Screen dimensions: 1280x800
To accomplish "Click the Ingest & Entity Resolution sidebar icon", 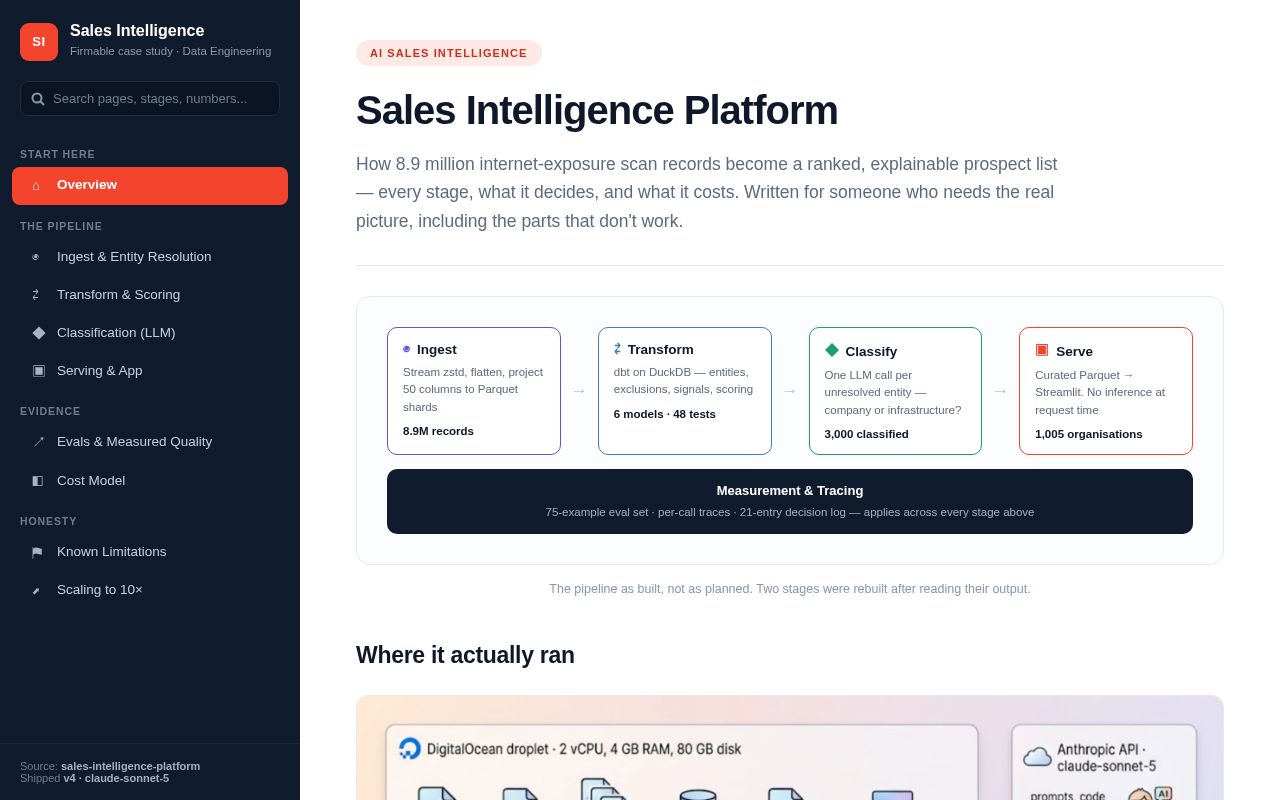I will pyautogui.click(x=36, y=257).
